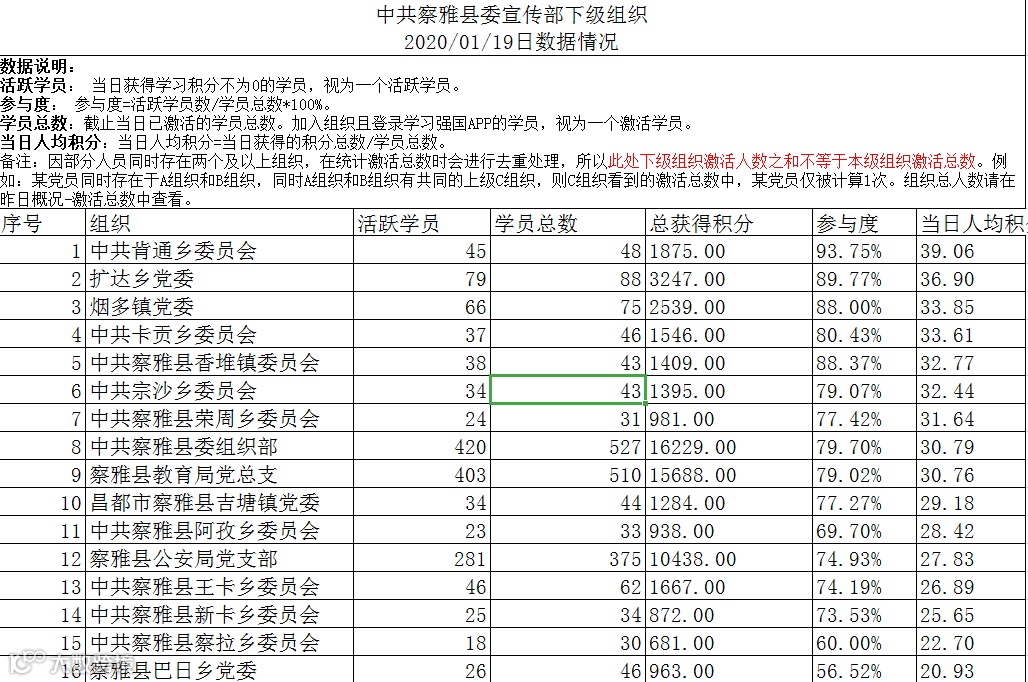This screenshot has width=1028, height=682.
Task: Select total learners cell 510
Action: tap(568, 475)
